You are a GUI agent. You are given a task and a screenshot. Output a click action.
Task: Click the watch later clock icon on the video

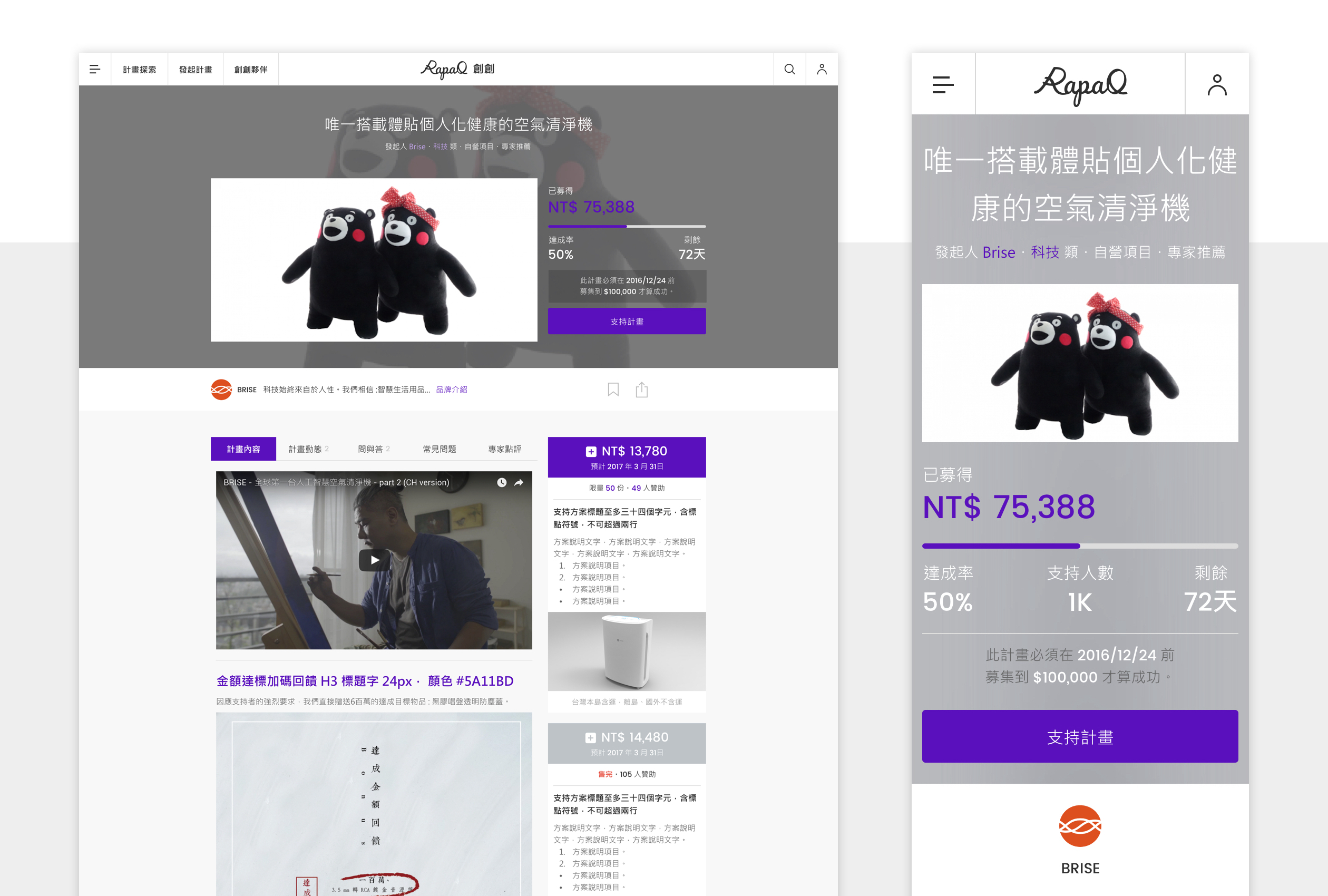coord(502,482)
